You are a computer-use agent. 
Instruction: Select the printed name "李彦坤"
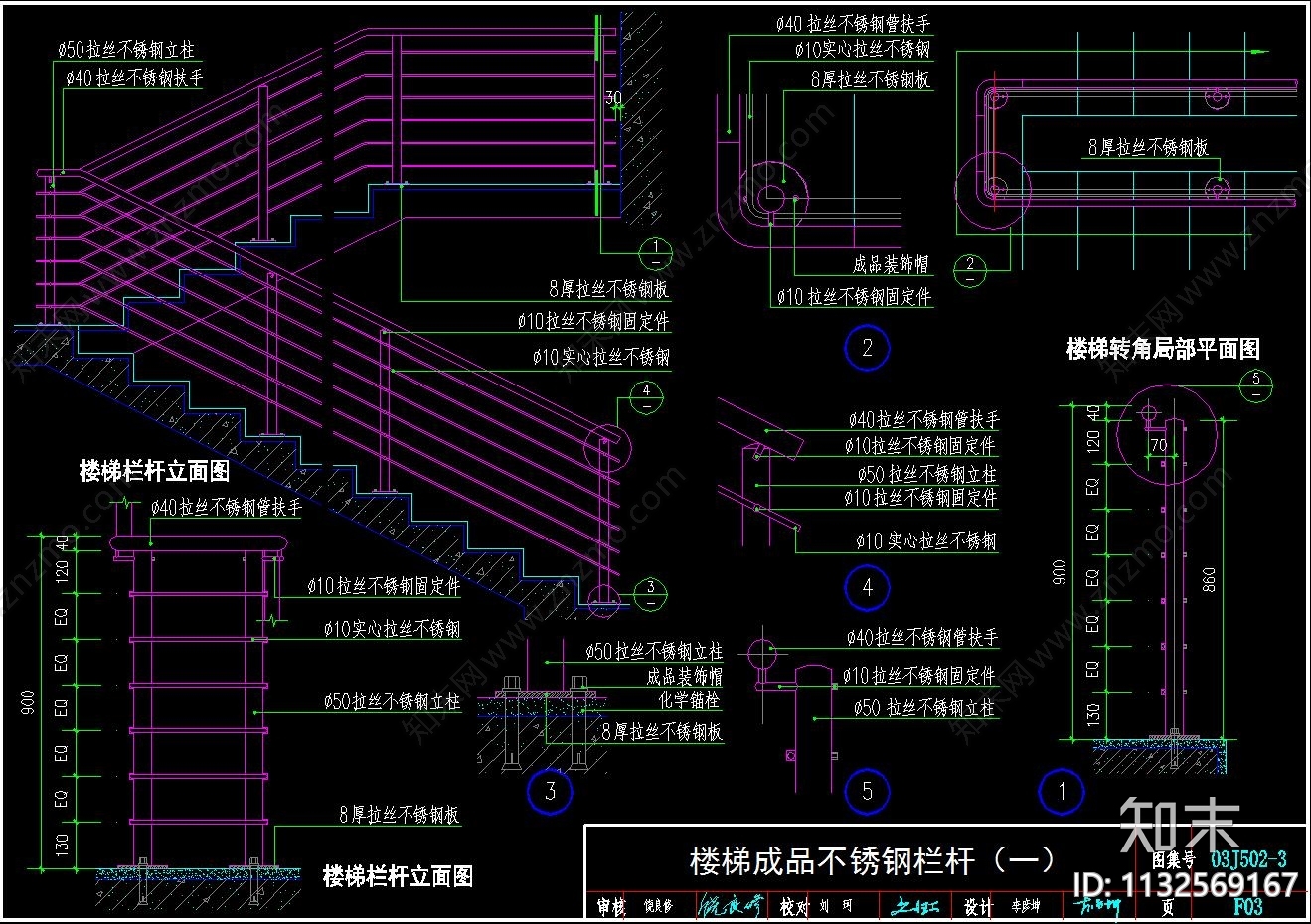coord(1027,906)
